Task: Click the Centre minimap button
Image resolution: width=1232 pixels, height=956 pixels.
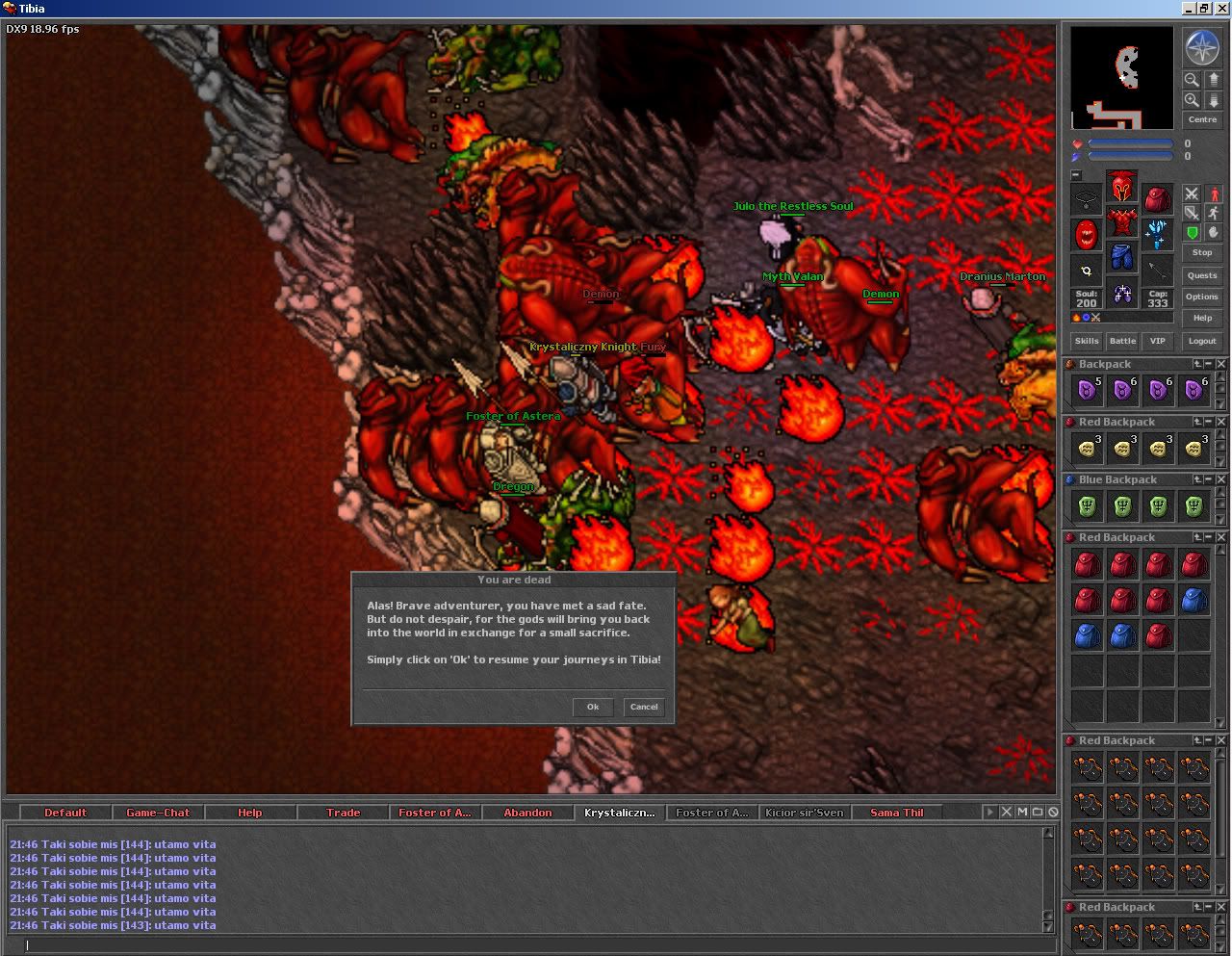Action: (x=1202, y=120)
